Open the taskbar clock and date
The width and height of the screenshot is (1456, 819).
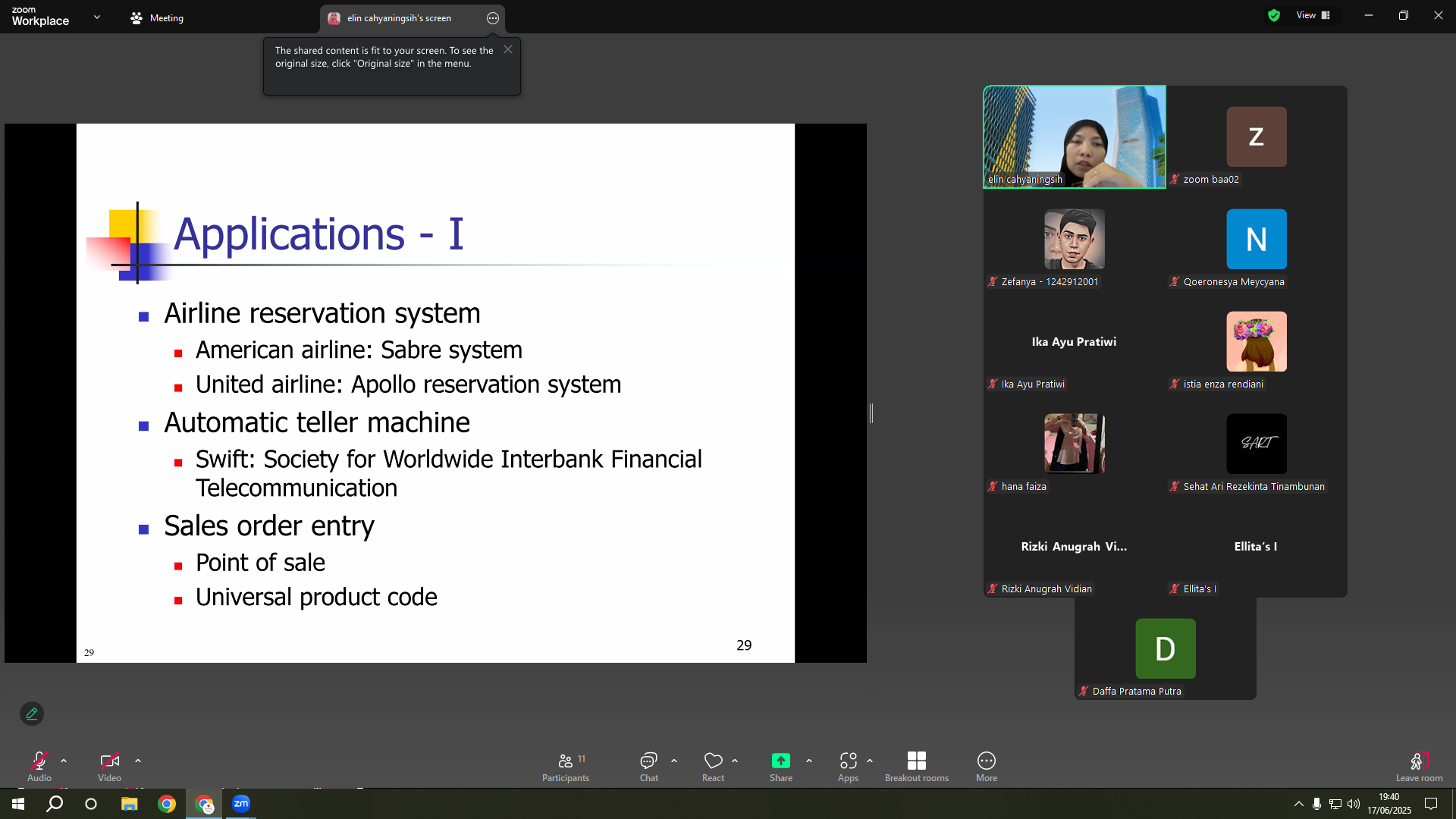point(1389,804)
